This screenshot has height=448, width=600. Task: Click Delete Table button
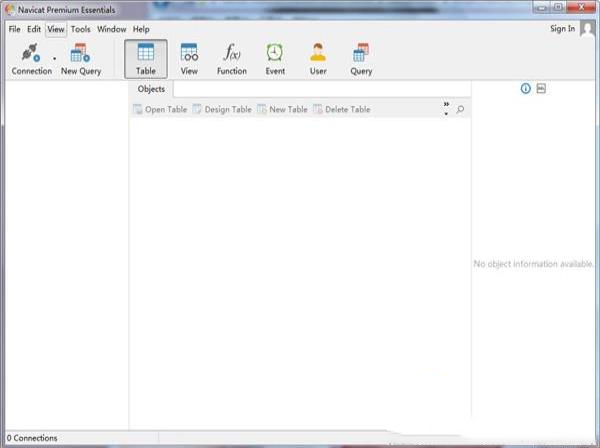[x=342, y=109]
